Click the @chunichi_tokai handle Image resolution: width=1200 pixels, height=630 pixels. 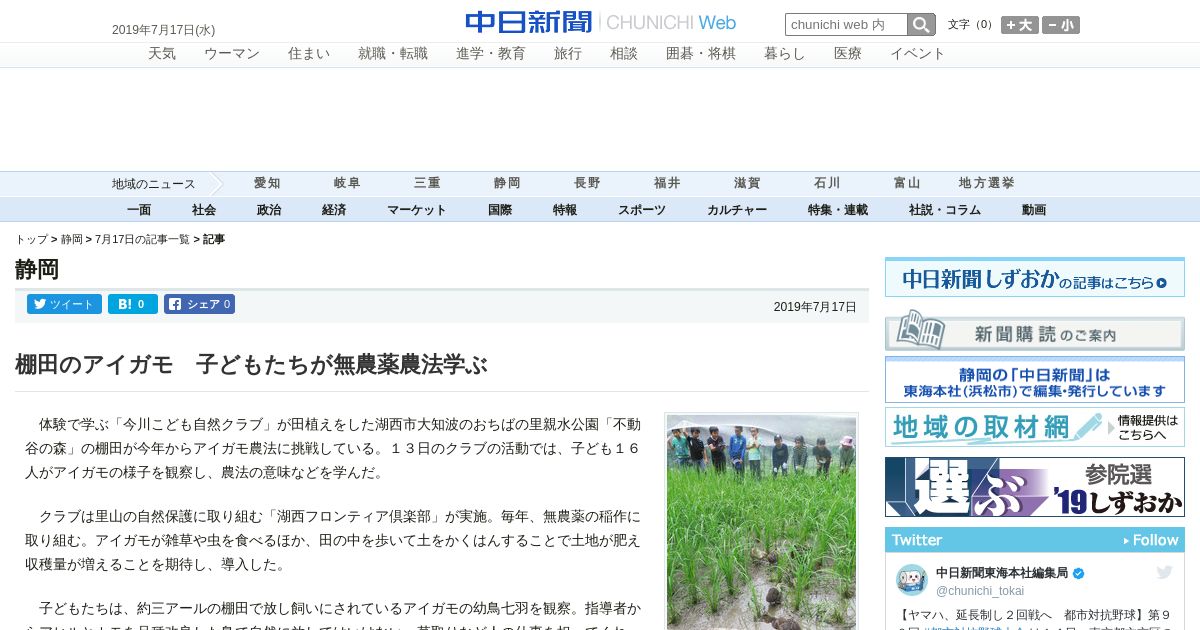(x=980, y=591)
